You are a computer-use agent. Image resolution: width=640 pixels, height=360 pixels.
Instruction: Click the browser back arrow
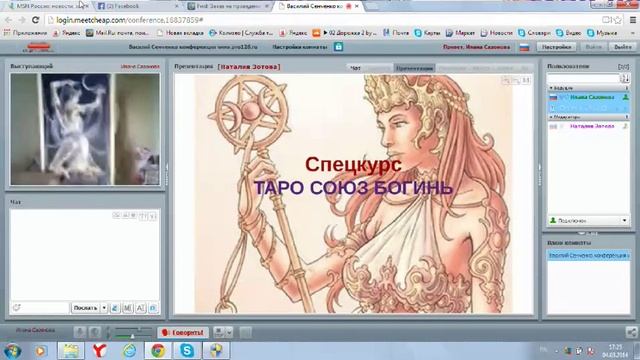pos(8,20)
